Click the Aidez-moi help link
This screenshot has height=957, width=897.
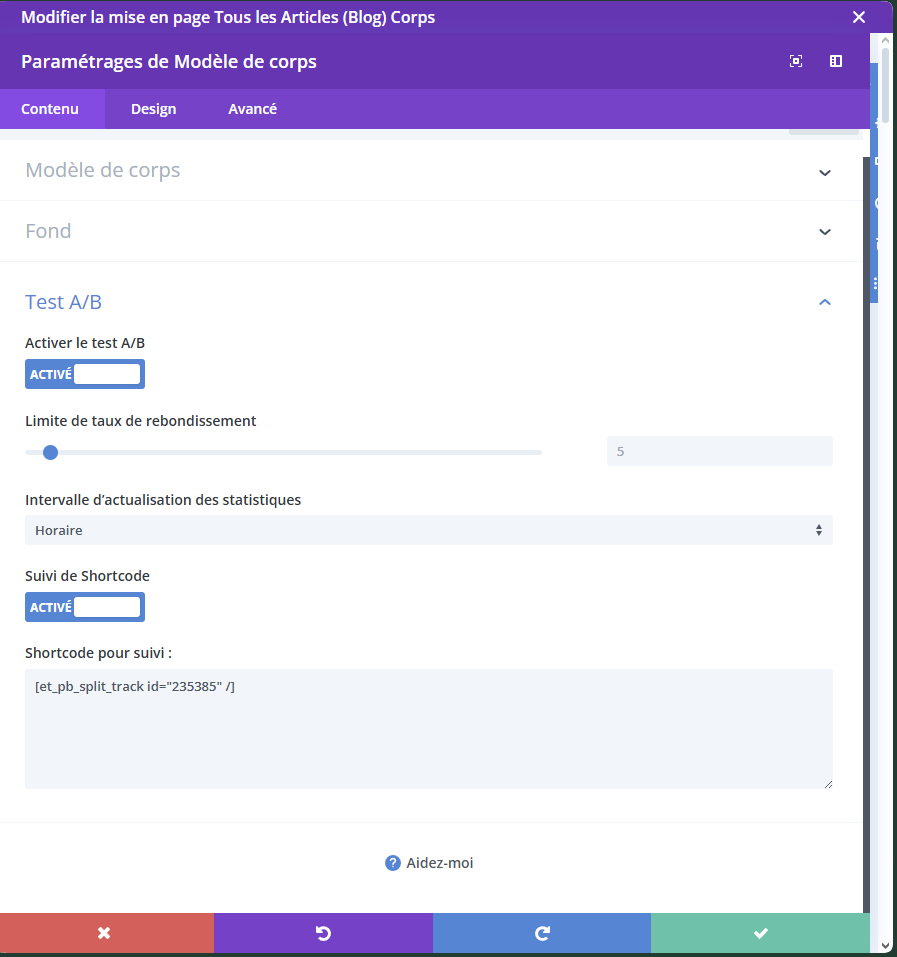point(440,863)
